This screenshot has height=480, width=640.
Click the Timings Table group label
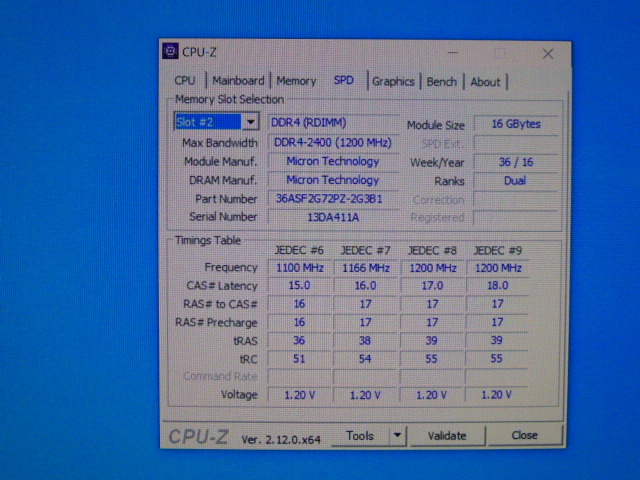208,240
